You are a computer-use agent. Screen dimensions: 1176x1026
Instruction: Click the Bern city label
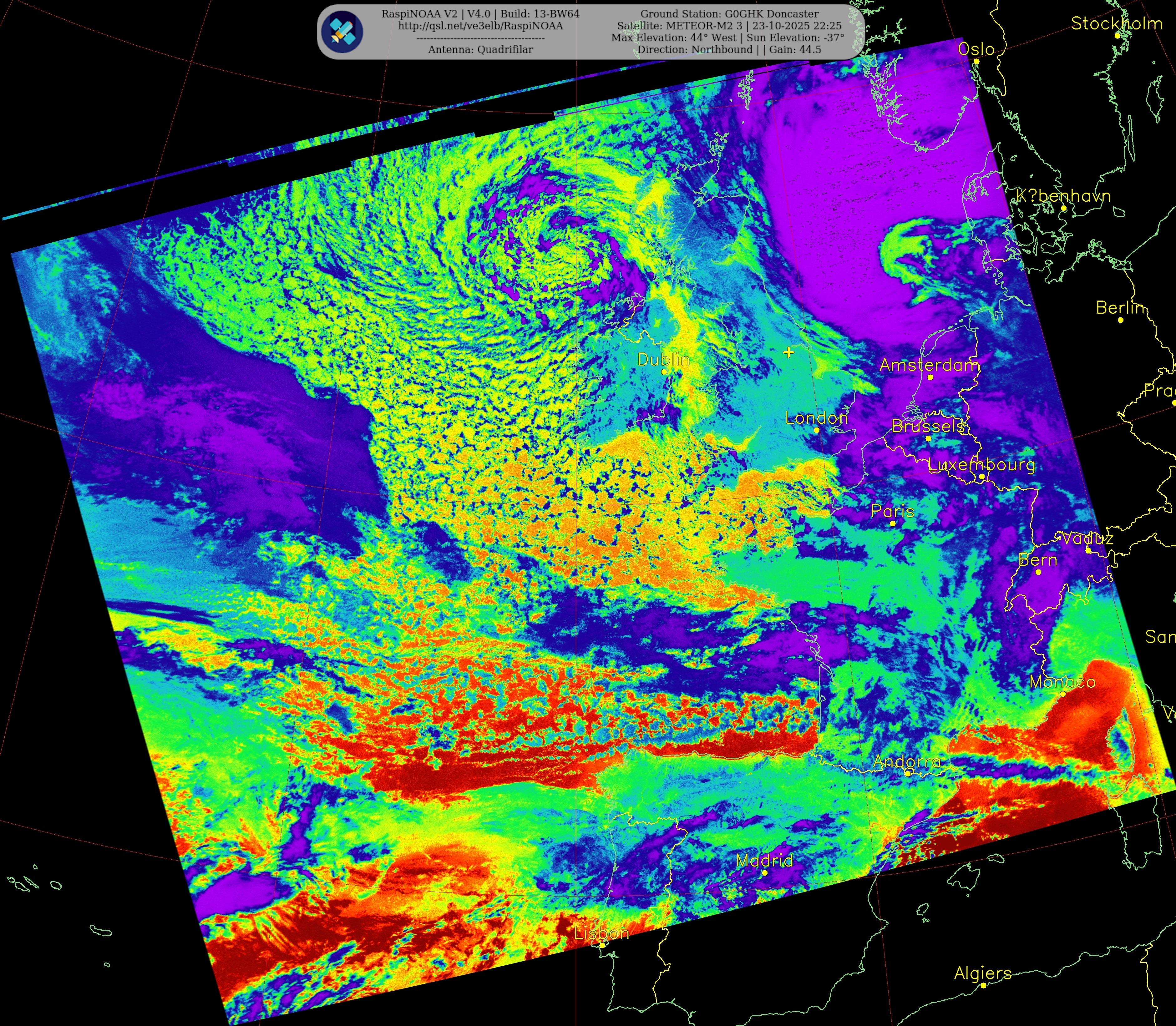click(1037, 560)
